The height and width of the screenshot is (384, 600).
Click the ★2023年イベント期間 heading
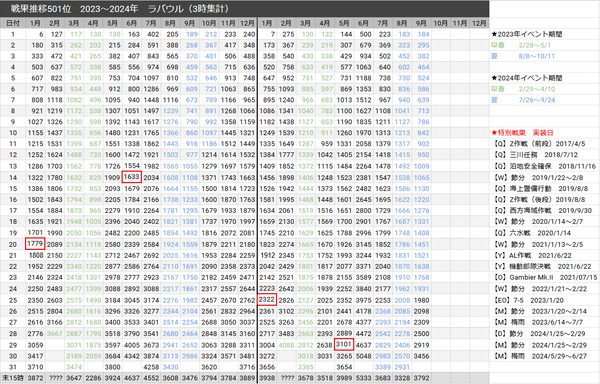point(527,34)
